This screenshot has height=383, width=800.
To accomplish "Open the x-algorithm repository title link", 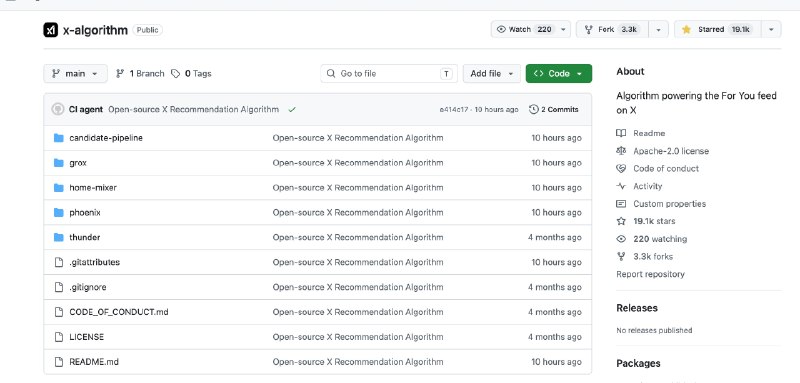I will [x=95, y=30].
